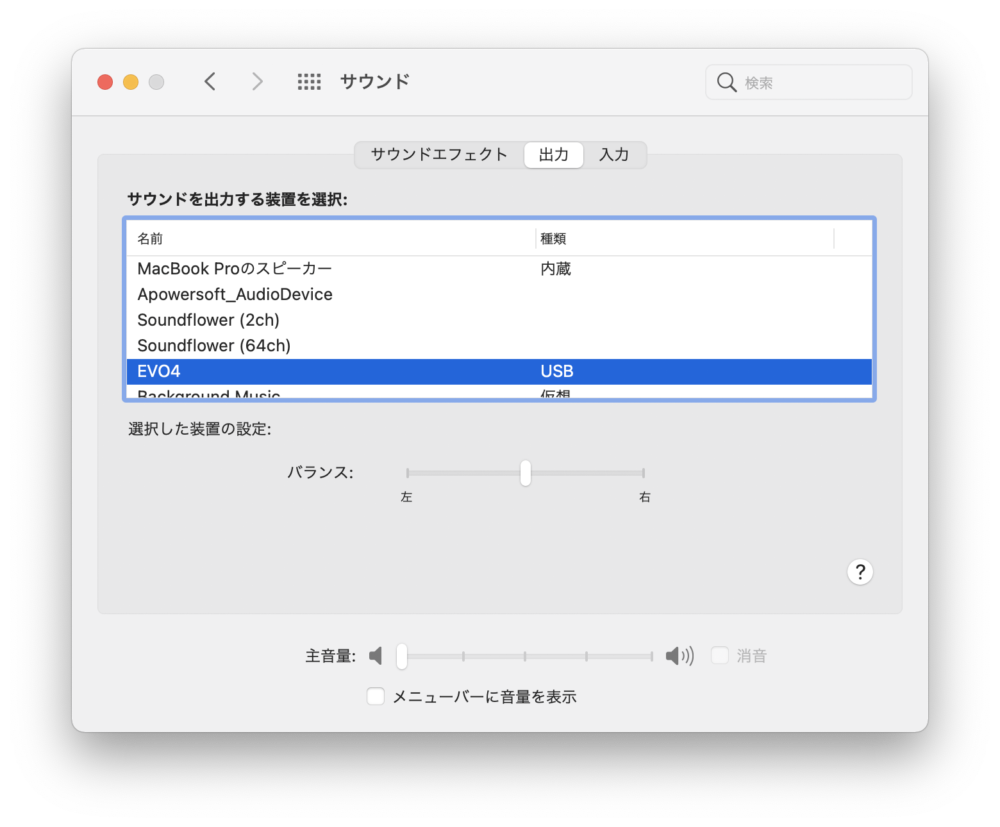This screenshot has height=827, width=1000.
Task: Select the EVO4 USB device row
Action: (499, 371)
